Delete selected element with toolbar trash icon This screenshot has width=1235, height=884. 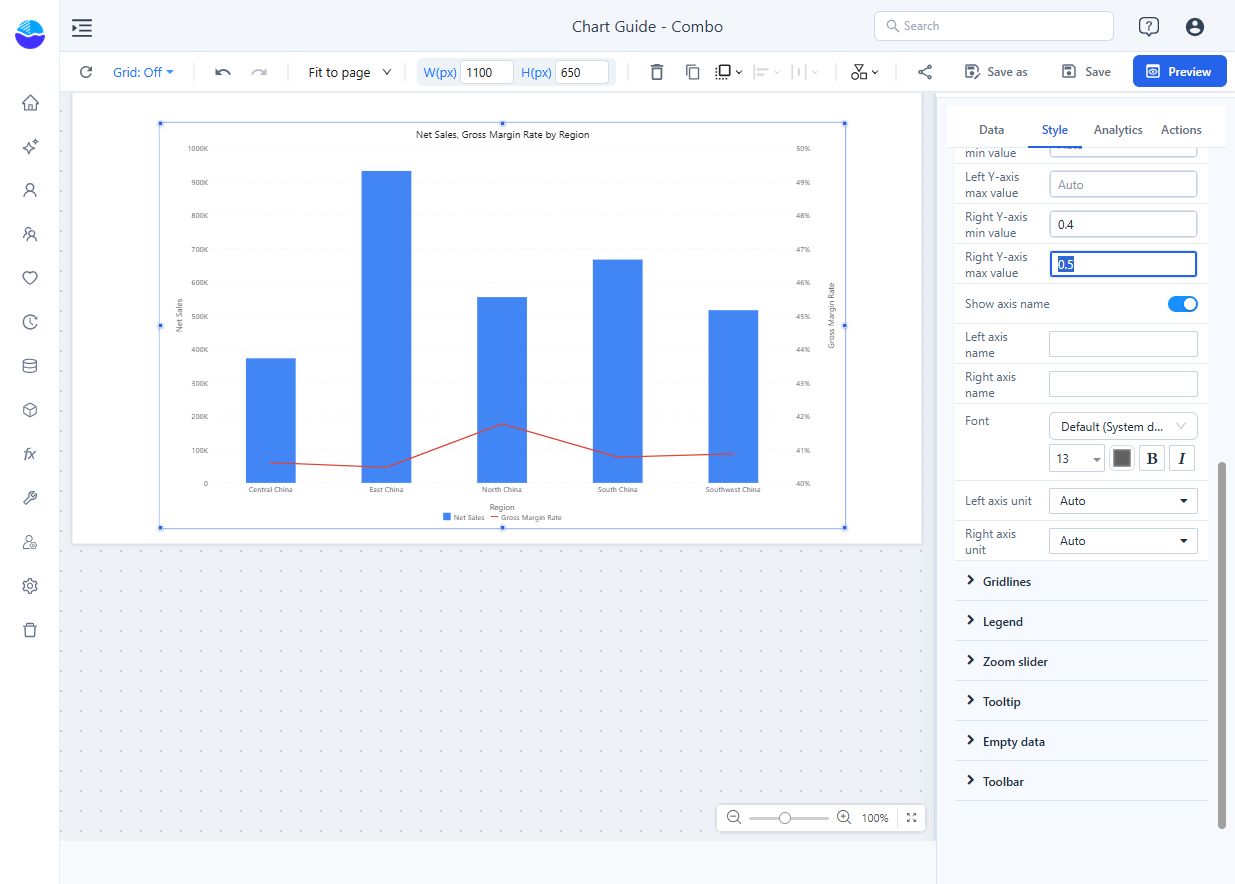coord(656,72)
